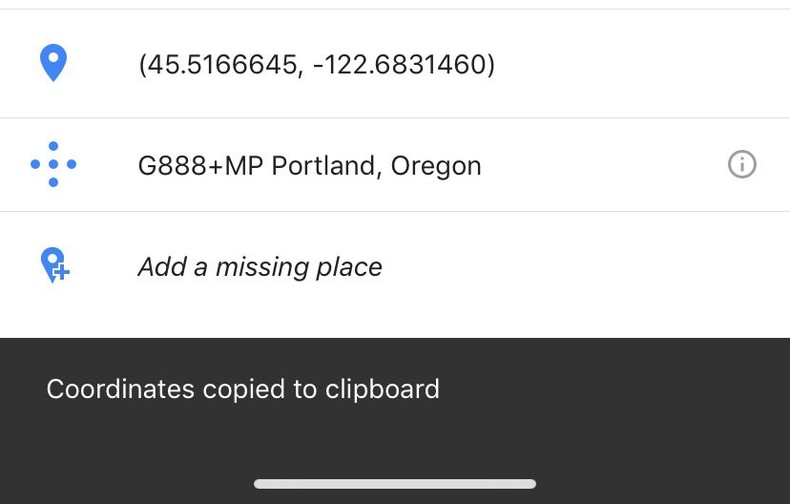
Task: Copy the coordinates (45.5166645, -122.6831460)
Action: tap(316, 65)
